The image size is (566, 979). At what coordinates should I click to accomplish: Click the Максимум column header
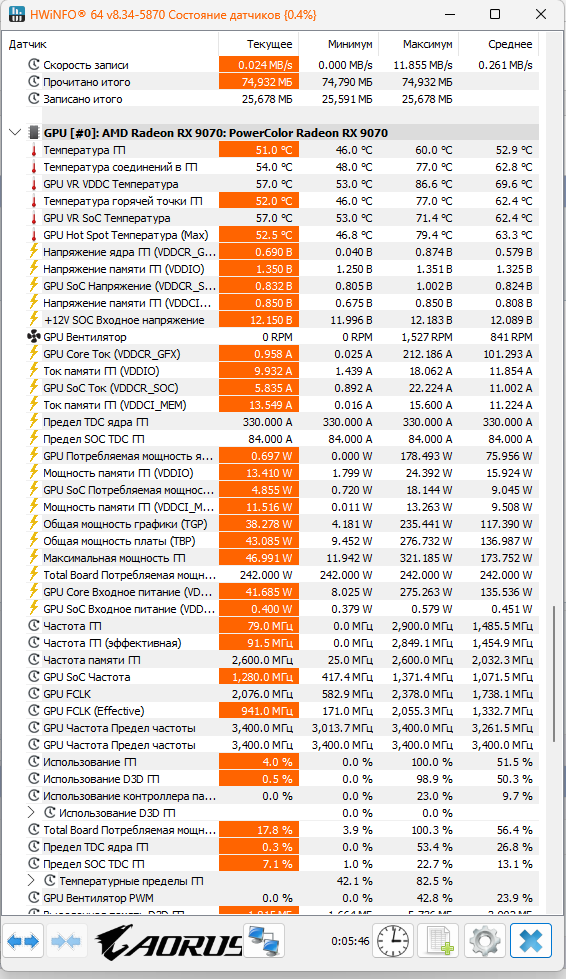point(419,44)
